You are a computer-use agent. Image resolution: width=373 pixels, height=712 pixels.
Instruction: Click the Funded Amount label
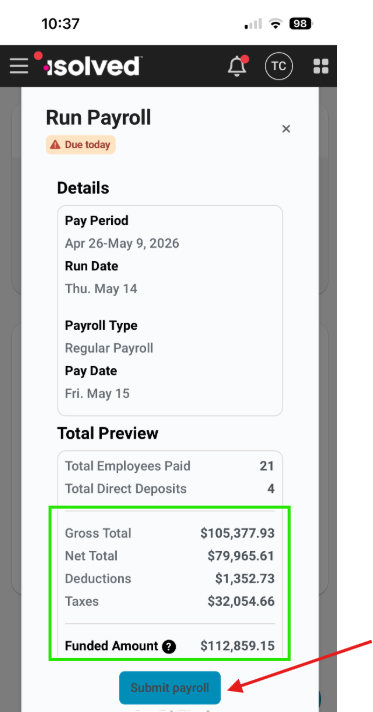[x=111, y=646]
